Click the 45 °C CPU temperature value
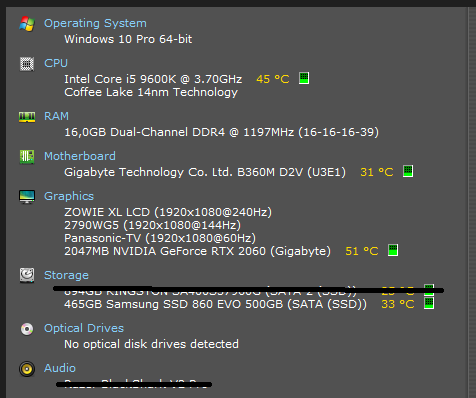The width and height of the screenshot is (476, 398). click(273, 79)
